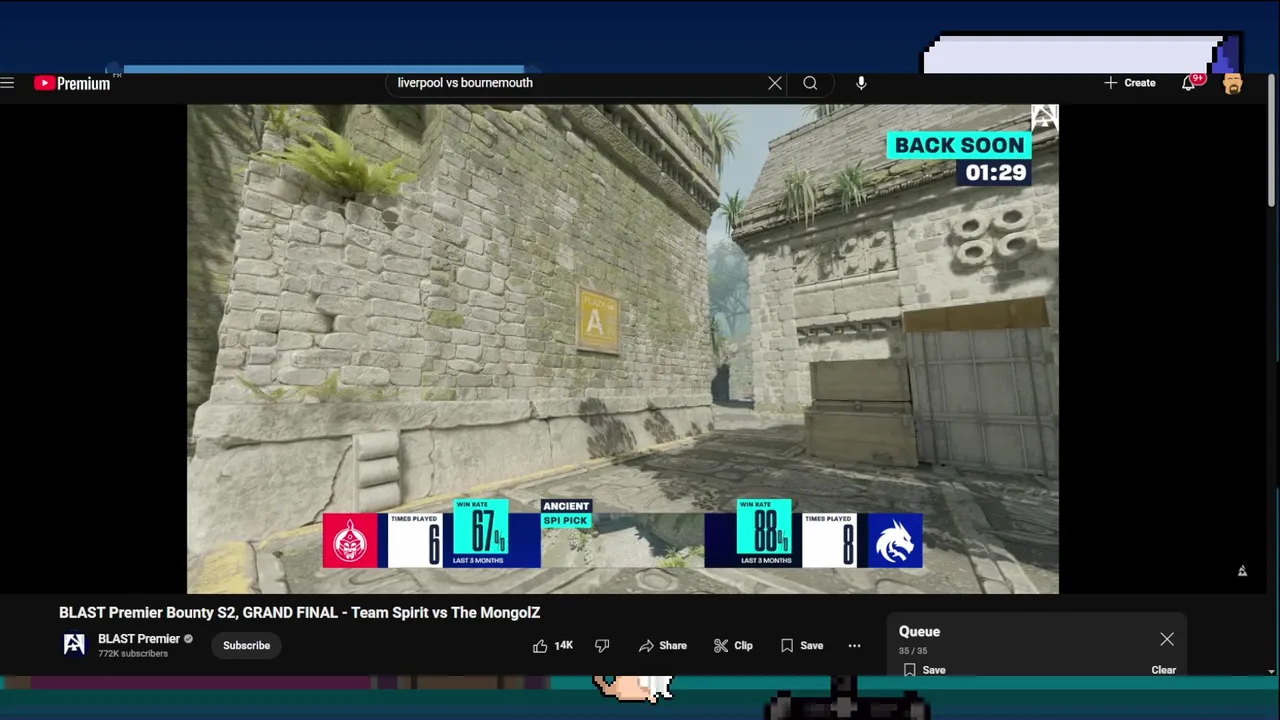Open more actions ellipsis menu
This screenshot has width=1280, height=720.
pos(854,646)
